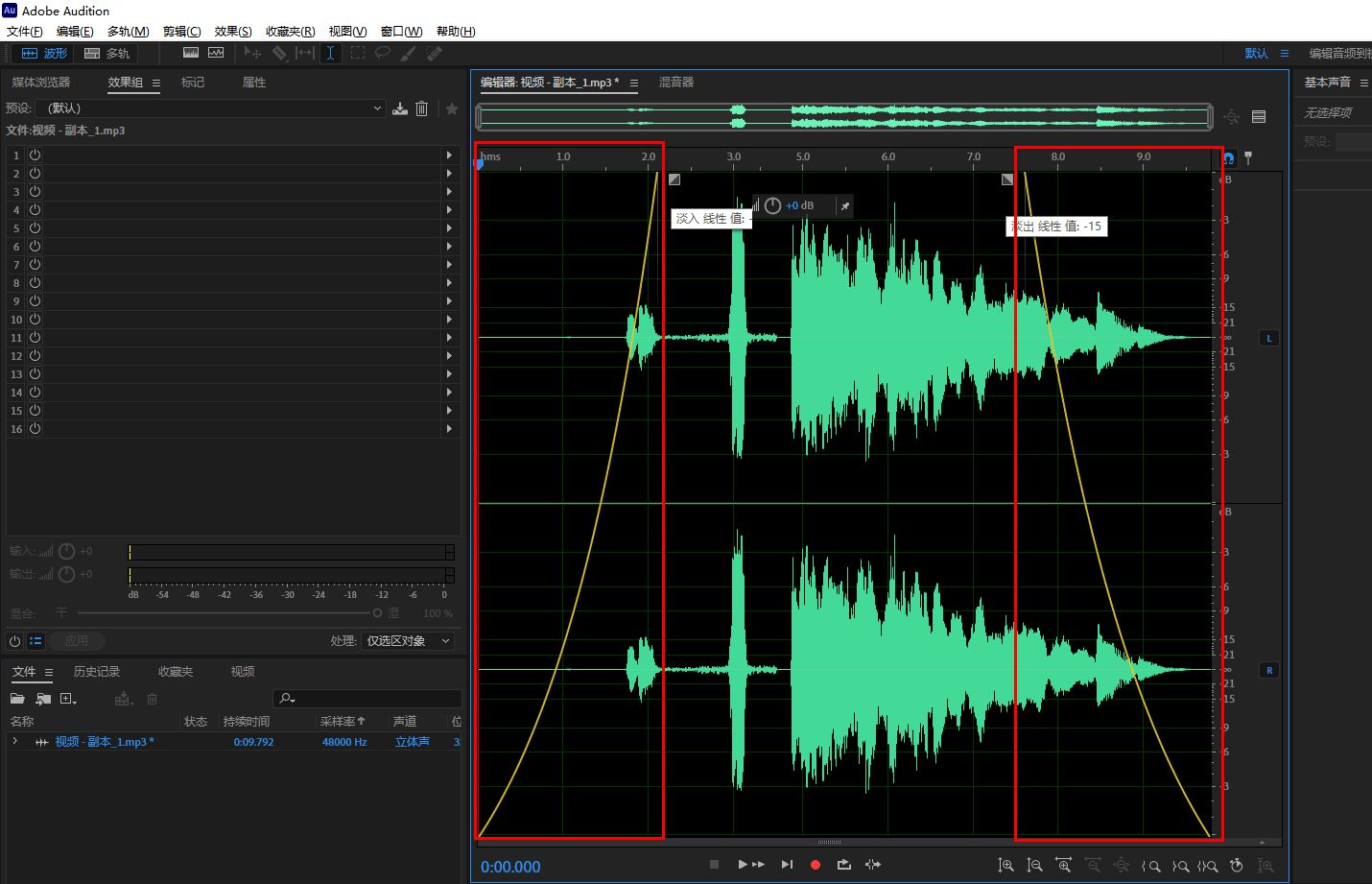Open the 效果(S) menu
1372x884 pixels.
point(233,31)
